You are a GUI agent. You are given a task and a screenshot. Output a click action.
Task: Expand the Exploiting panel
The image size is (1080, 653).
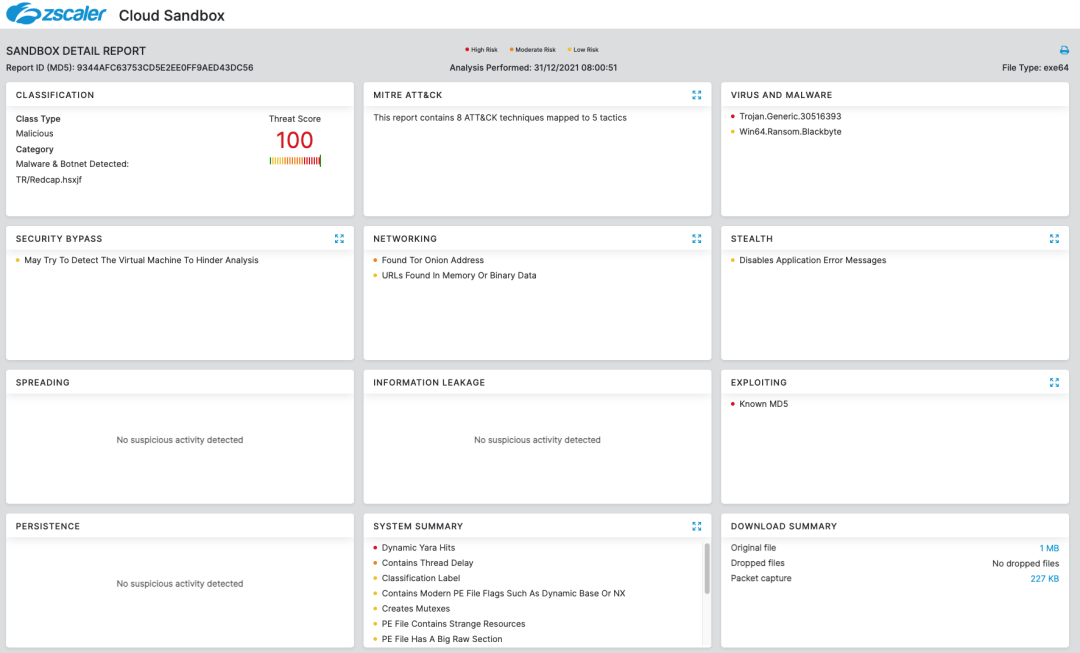click(x=1054, y=382)
